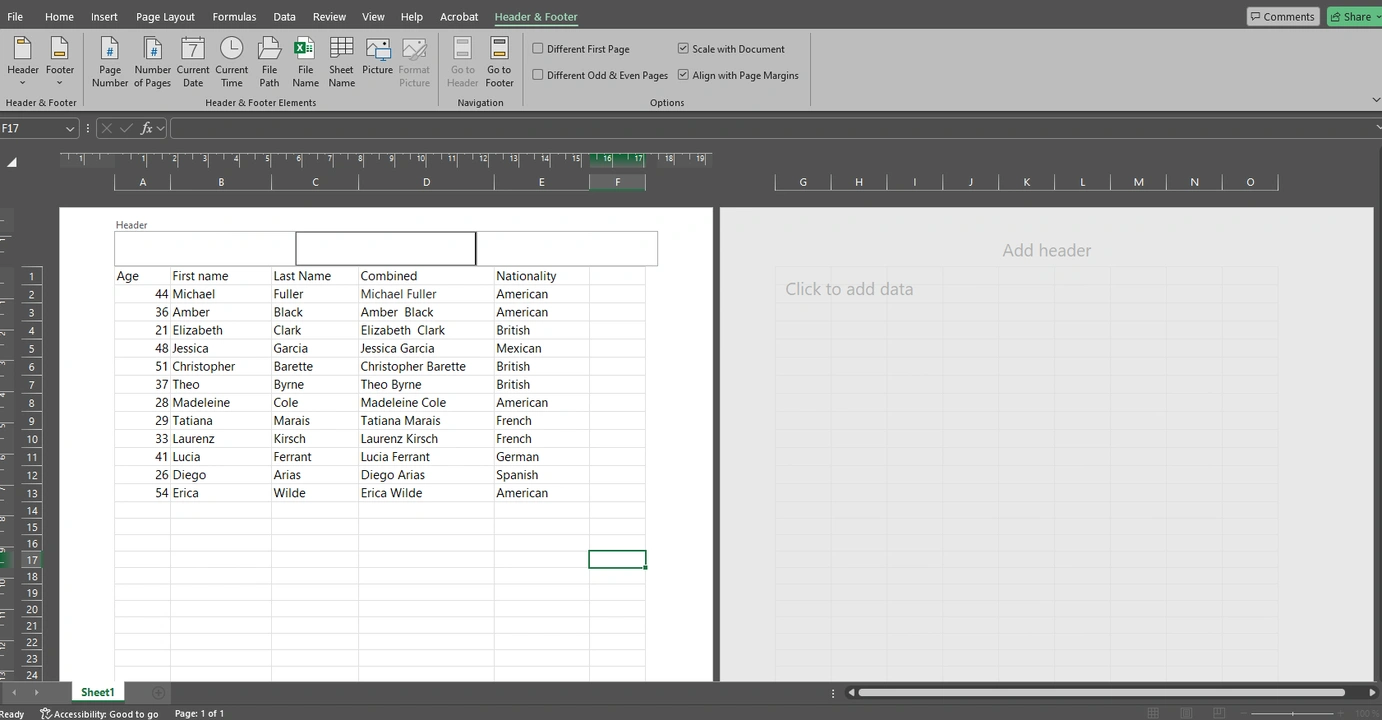Image resolution: width=1382 pixels, height=720 pixels.
Task: Open the fx function dropdown arrow
Action: click(x=160, y=128)
